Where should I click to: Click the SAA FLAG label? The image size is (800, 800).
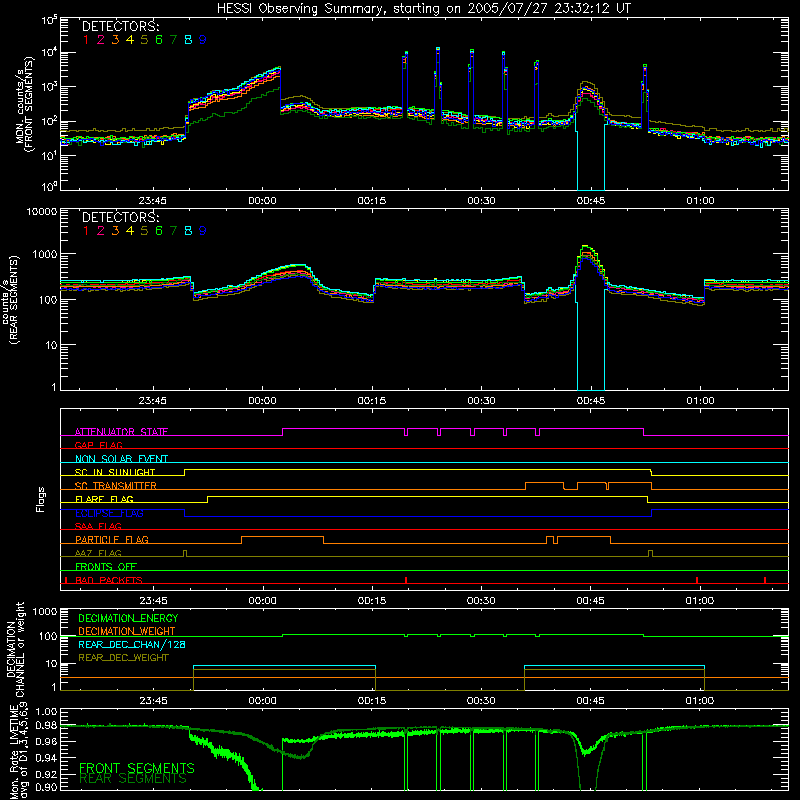point(98,526)
